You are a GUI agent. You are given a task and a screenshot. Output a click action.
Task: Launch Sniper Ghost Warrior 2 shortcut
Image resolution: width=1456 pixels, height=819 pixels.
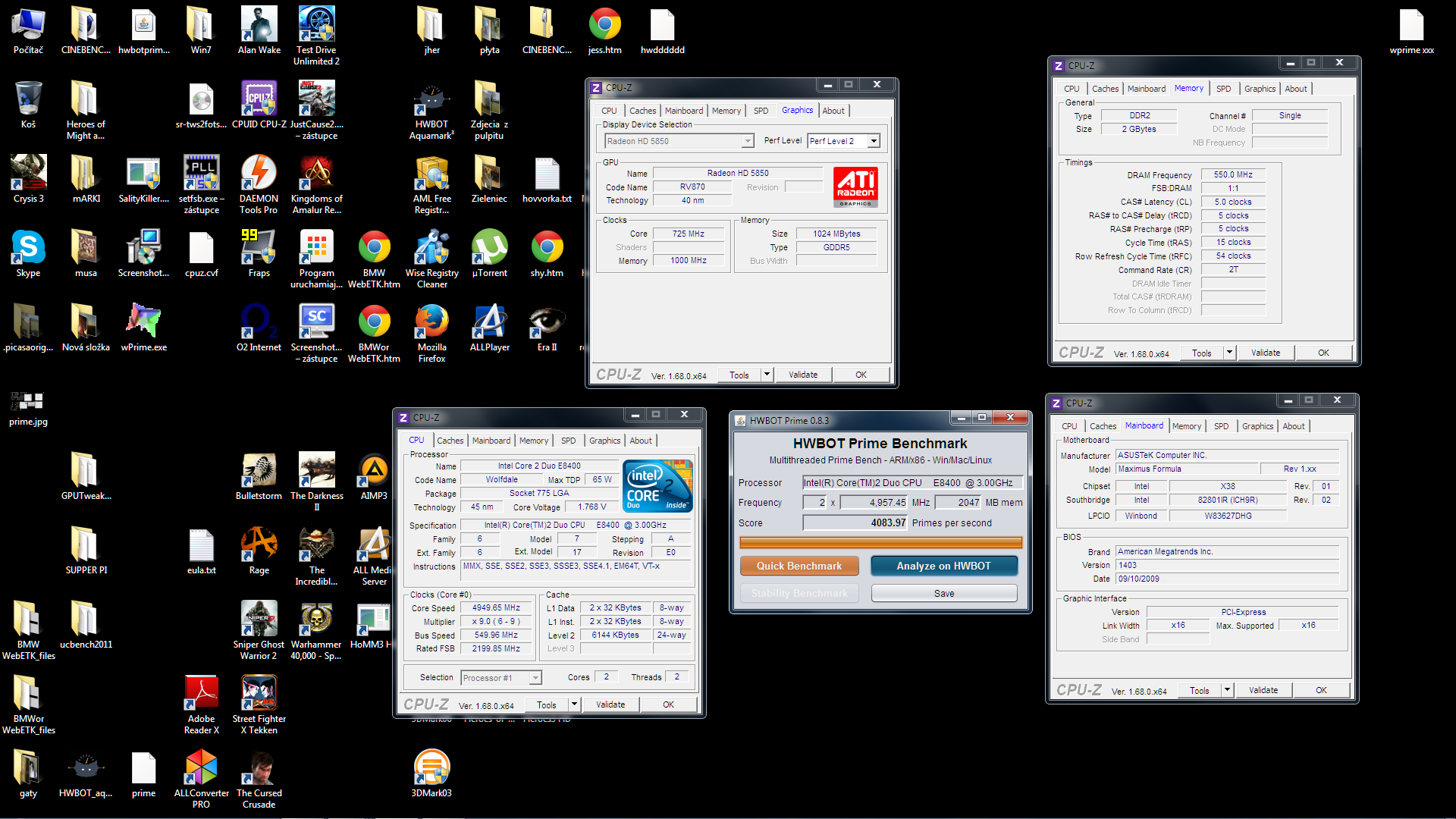click(x=259, y=630)
